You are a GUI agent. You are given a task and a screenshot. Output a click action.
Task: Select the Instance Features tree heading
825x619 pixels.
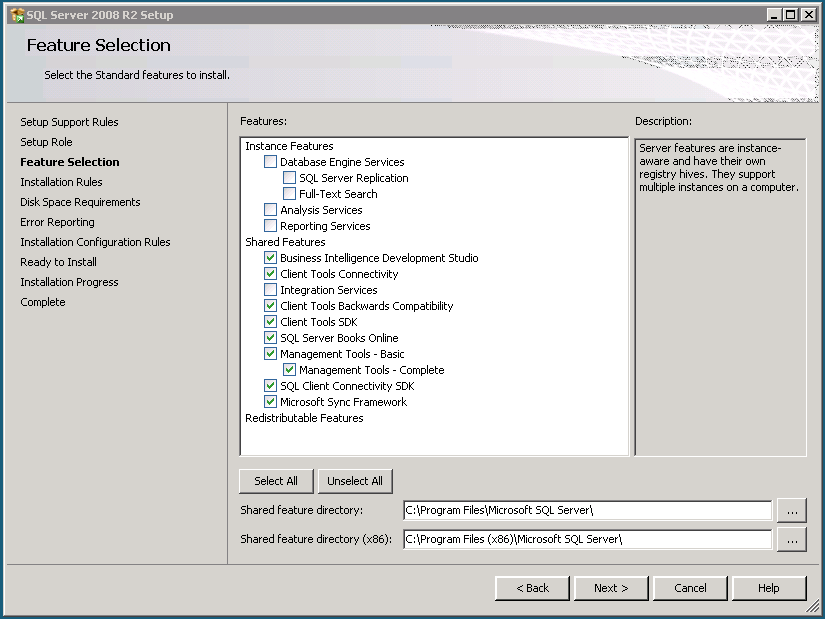click(289, 146)
